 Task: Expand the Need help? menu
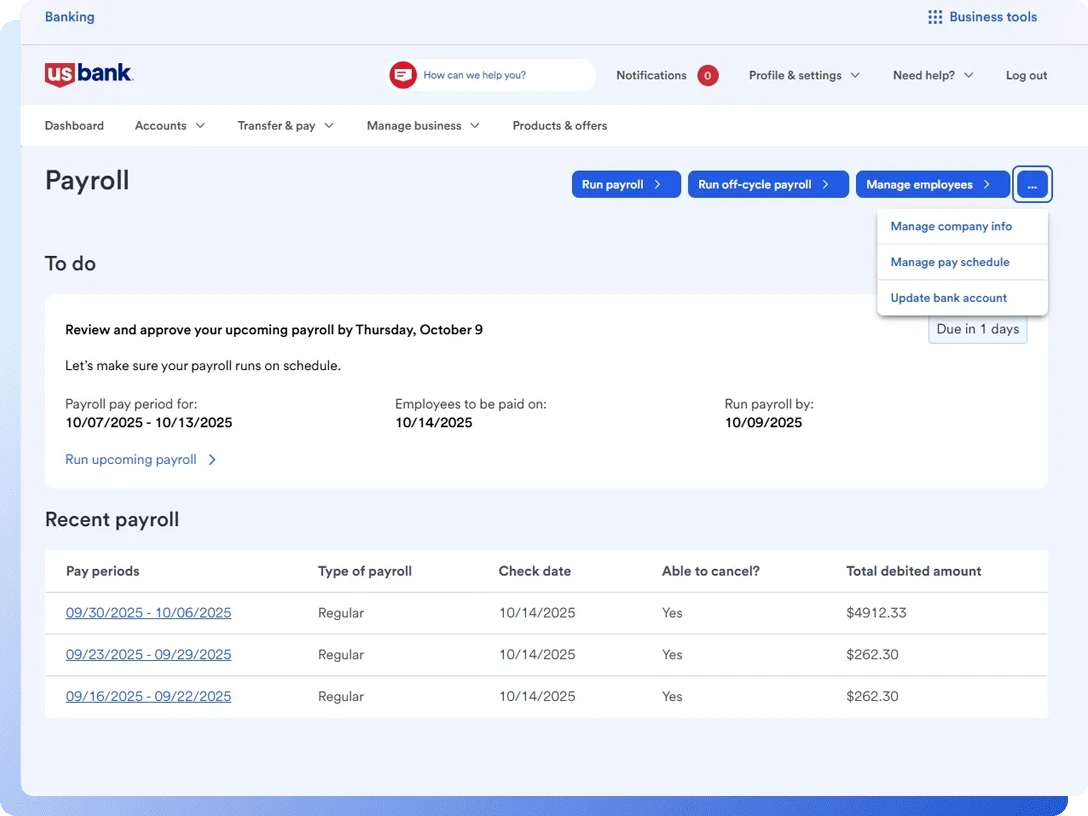pyautogui.click(x=932, y=75)
